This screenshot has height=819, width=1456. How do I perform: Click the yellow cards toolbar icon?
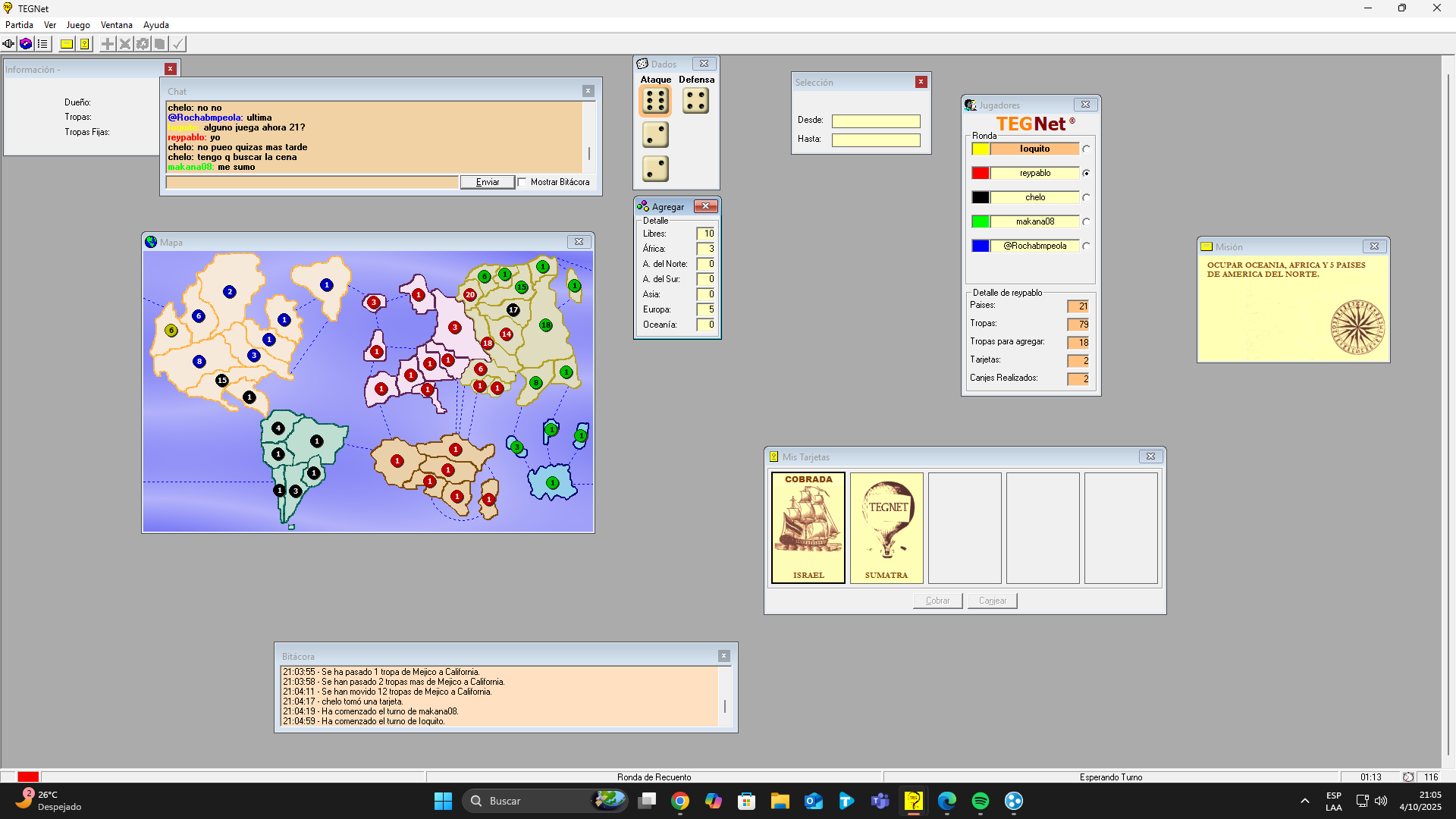click(85, 44)
